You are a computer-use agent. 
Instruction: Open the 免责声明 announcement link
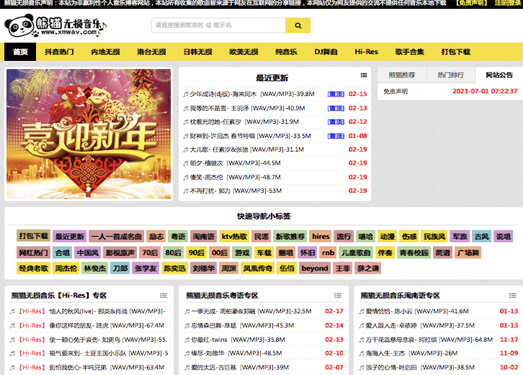[x=396, y=91]
